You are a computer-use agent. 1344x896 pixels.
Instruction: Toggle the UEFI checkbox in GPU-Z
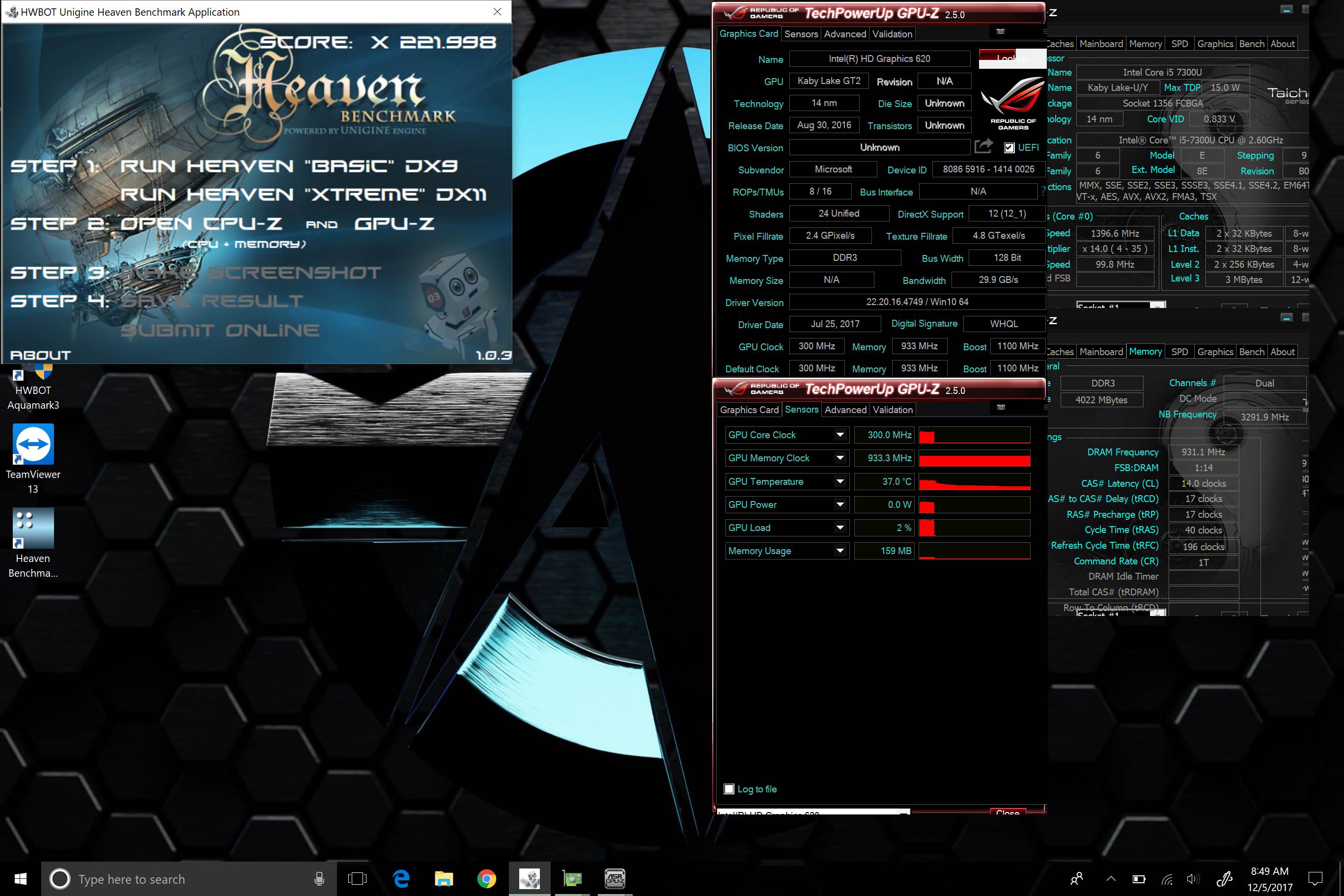pos(1009,147)
